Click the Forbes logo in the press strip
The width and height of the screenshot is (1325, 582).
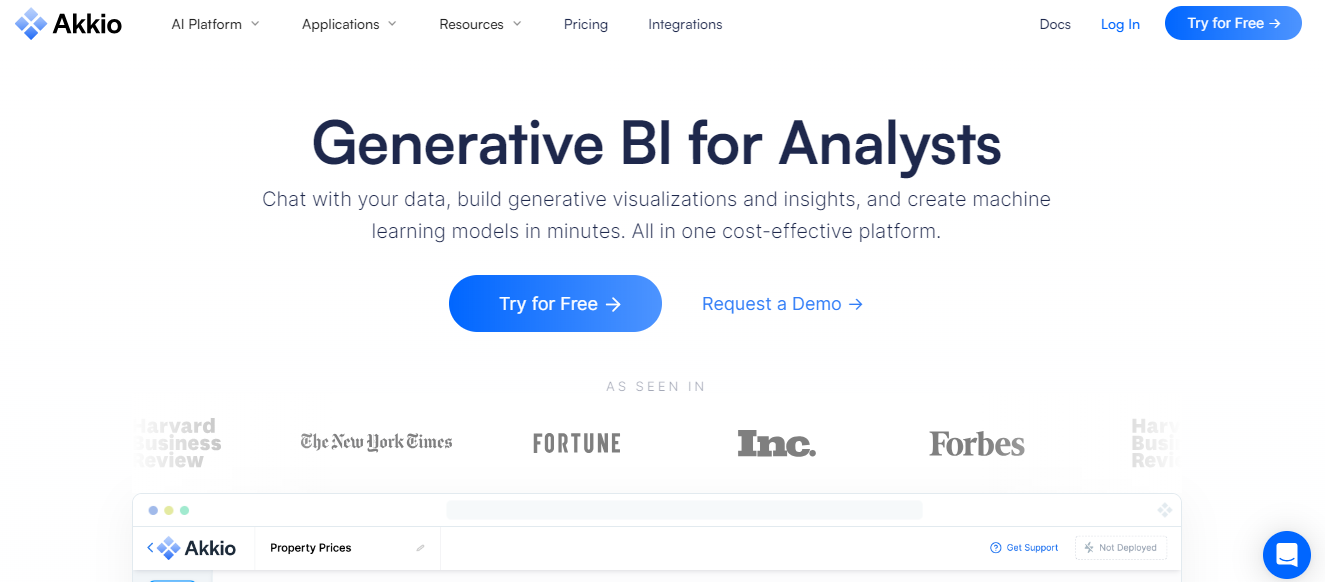pyautogui.click(x=976, y=442)
